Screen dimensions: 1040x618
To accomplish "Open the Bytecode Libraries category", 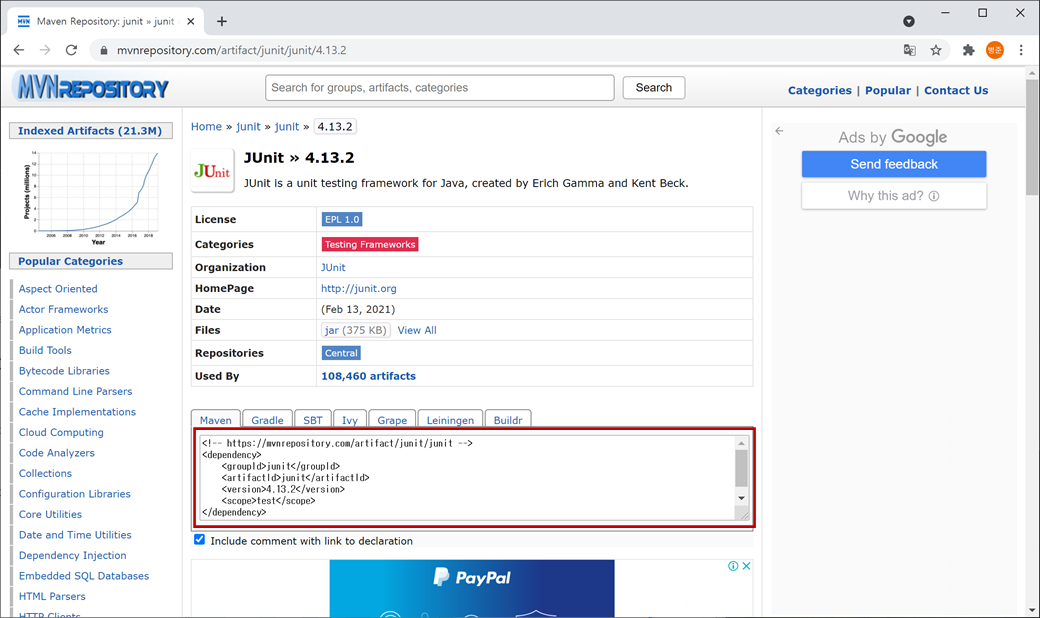I will pos(64,371).
